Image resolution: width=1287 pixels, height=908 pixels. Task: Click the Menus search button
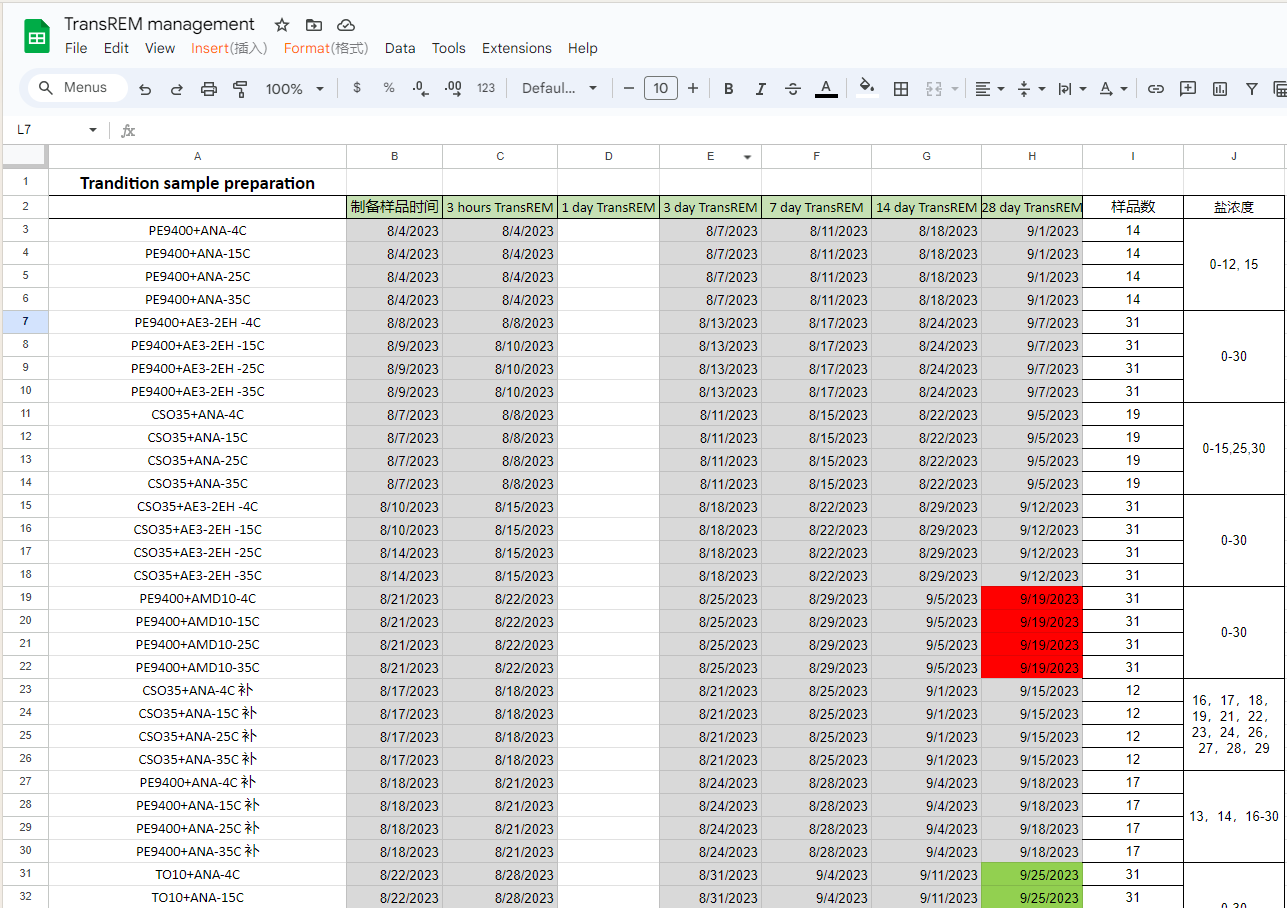pyautogui.click(x=74, y=88)
